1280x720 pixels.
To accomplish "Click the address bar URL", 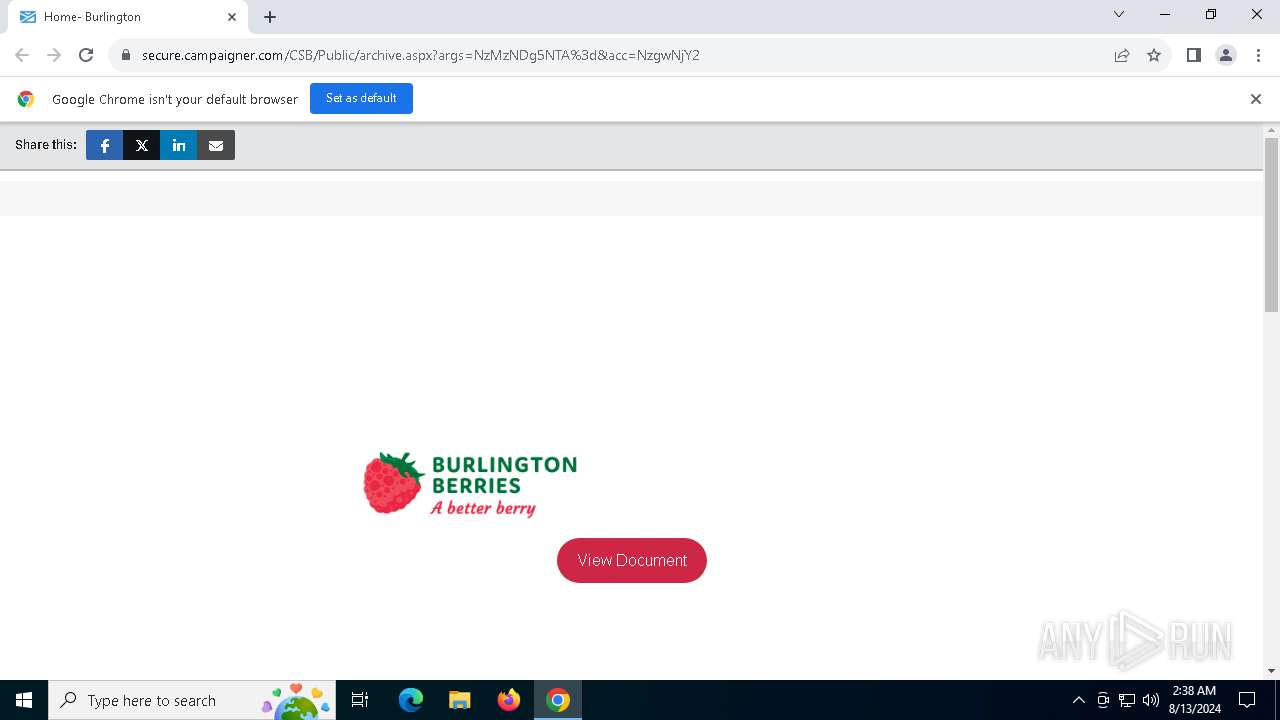I will pyautogui.click(x=420, y=55).
